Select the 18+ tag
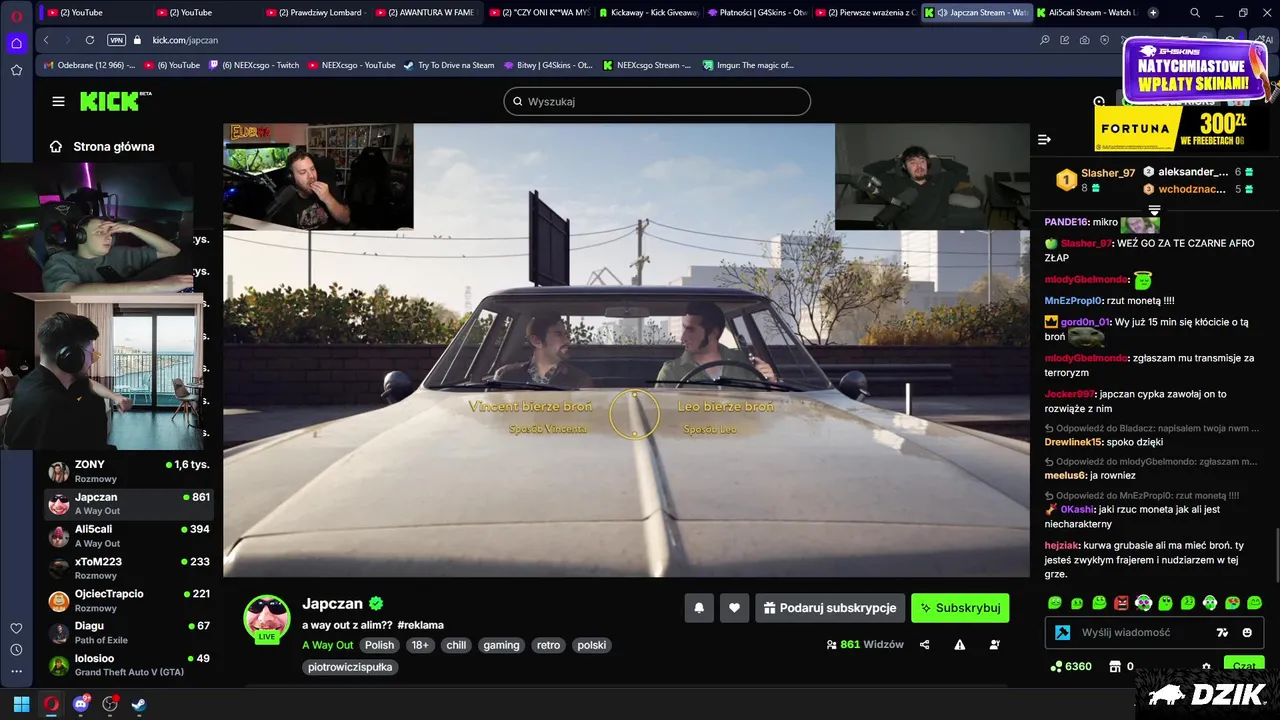This screenshot has height=720, width=1280. 420,645
